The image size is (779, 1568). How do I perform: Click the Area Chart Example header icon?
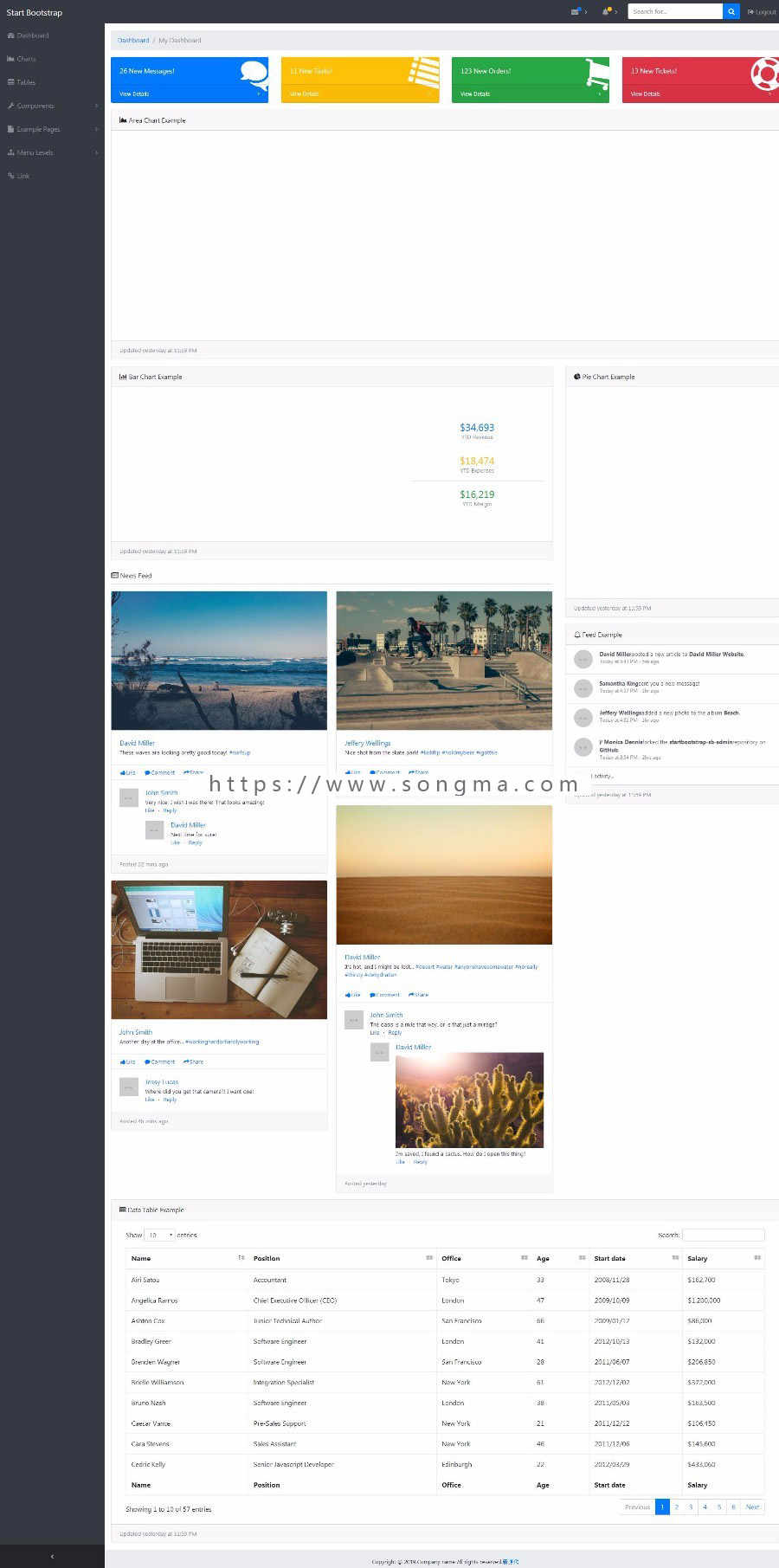123,120
